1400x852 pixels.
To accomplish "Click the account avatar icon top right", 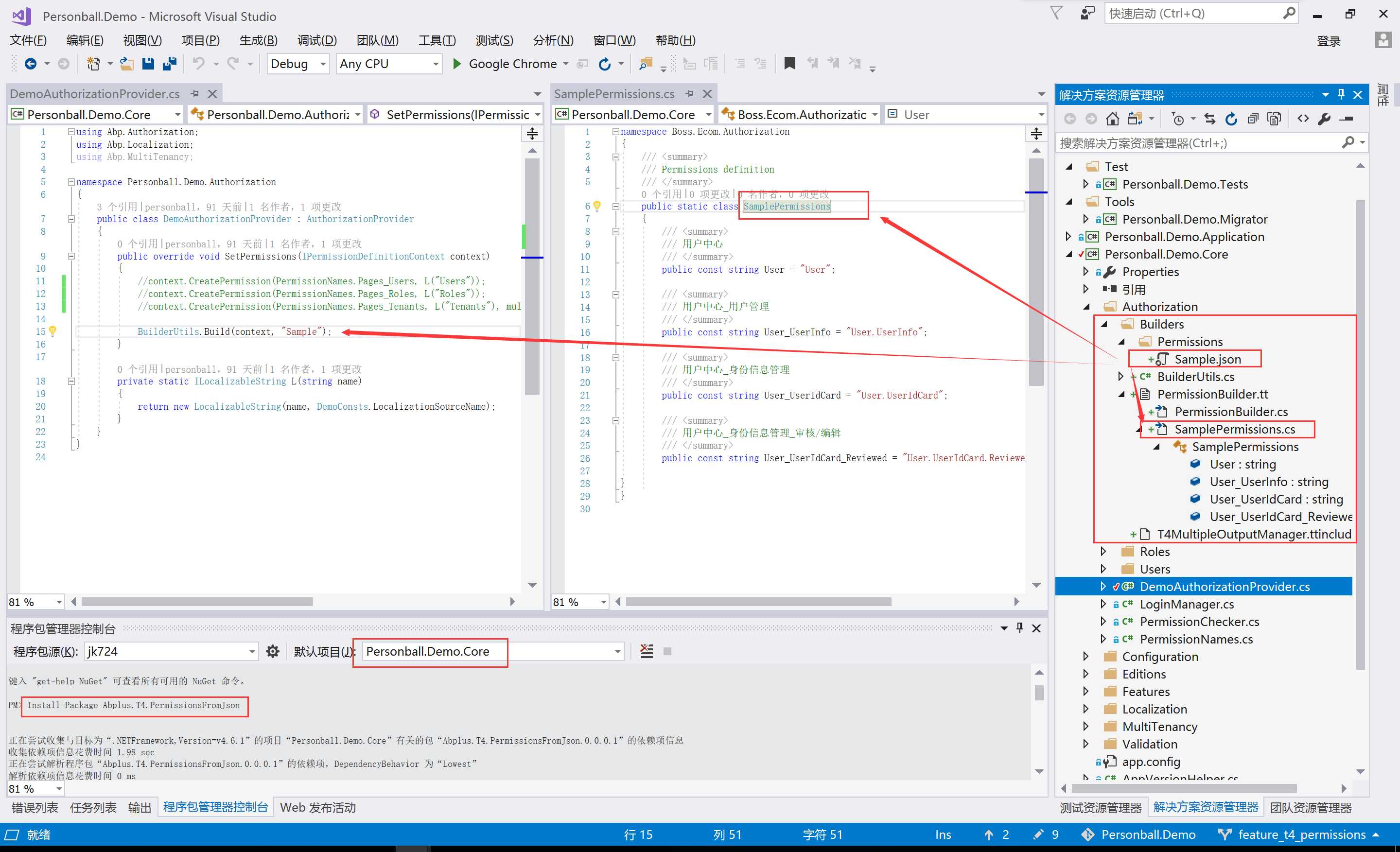I will pyautogui.click(x=1383, y=40).
